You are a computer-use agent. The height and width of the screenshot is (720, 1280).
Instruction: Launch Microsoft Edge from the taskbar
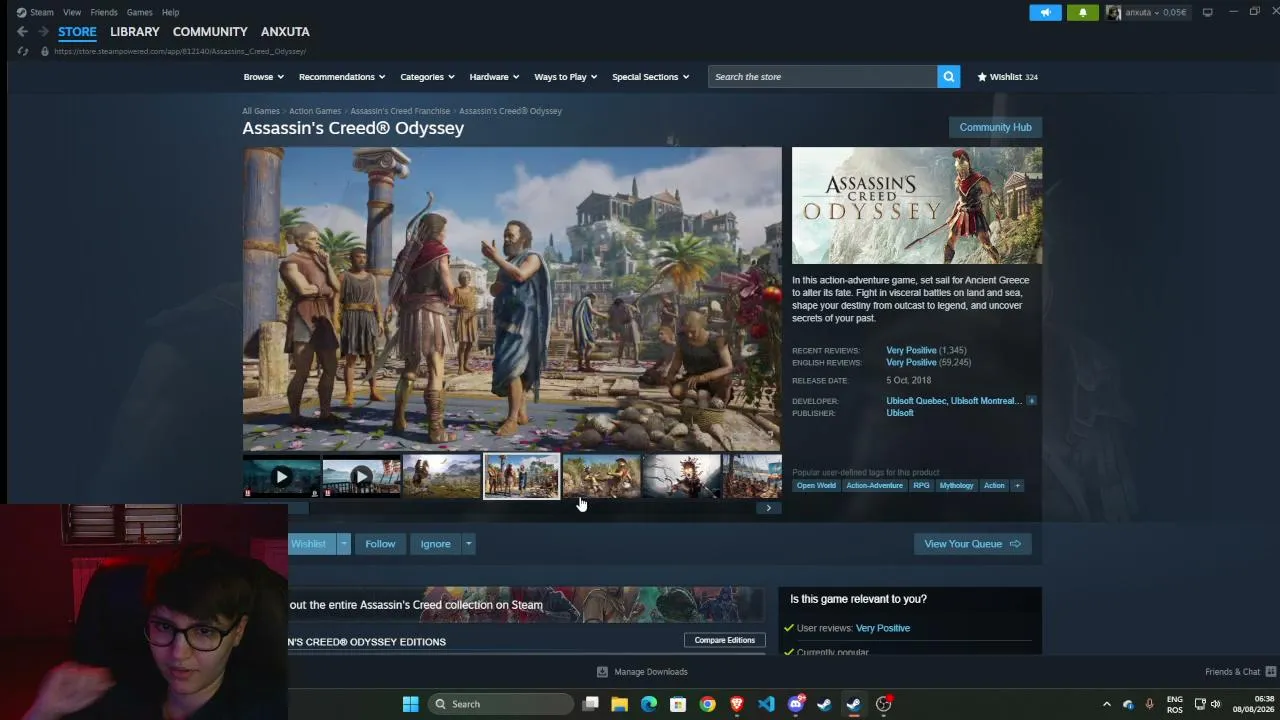tap(648, 704)
